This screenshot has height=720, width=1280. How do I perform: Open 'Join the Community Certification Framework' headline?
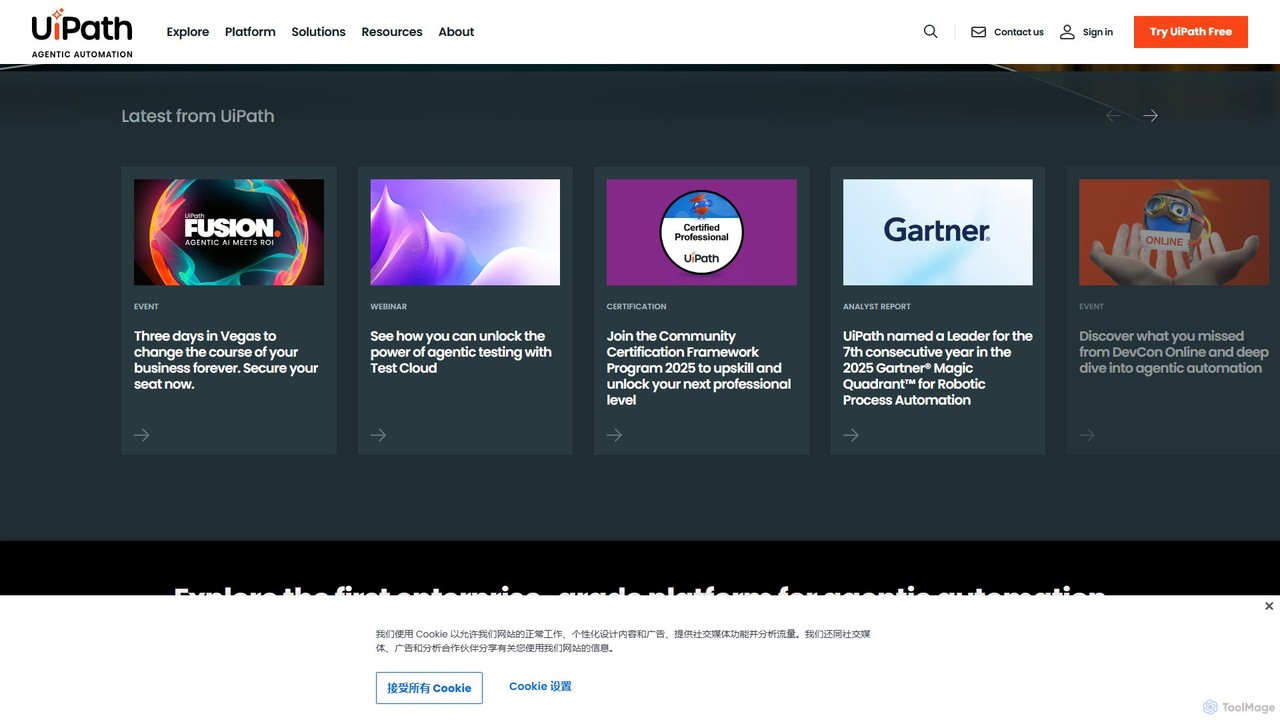point(699,368)
